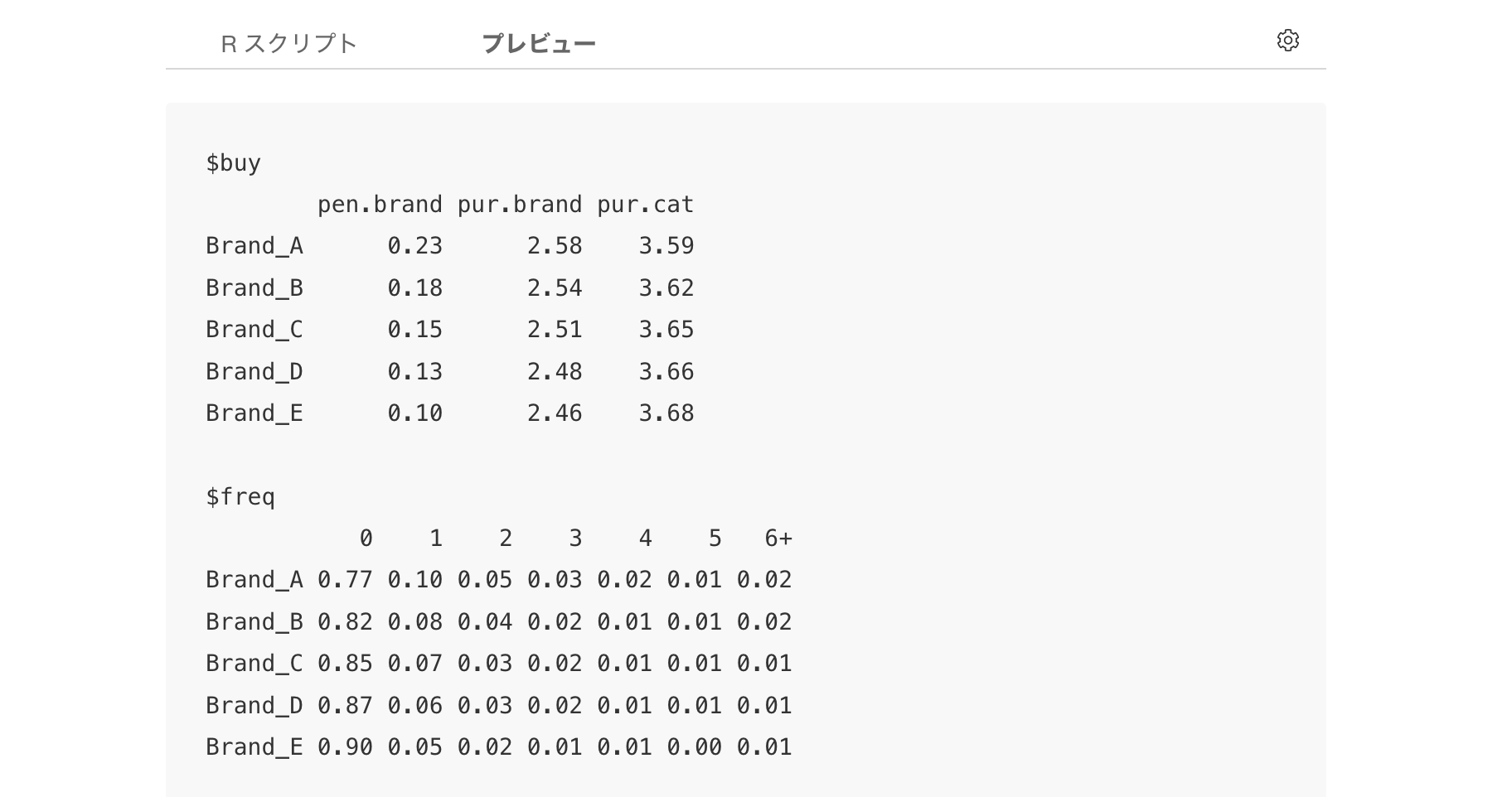Click the 3.68 category purchase value

(666, 413)
